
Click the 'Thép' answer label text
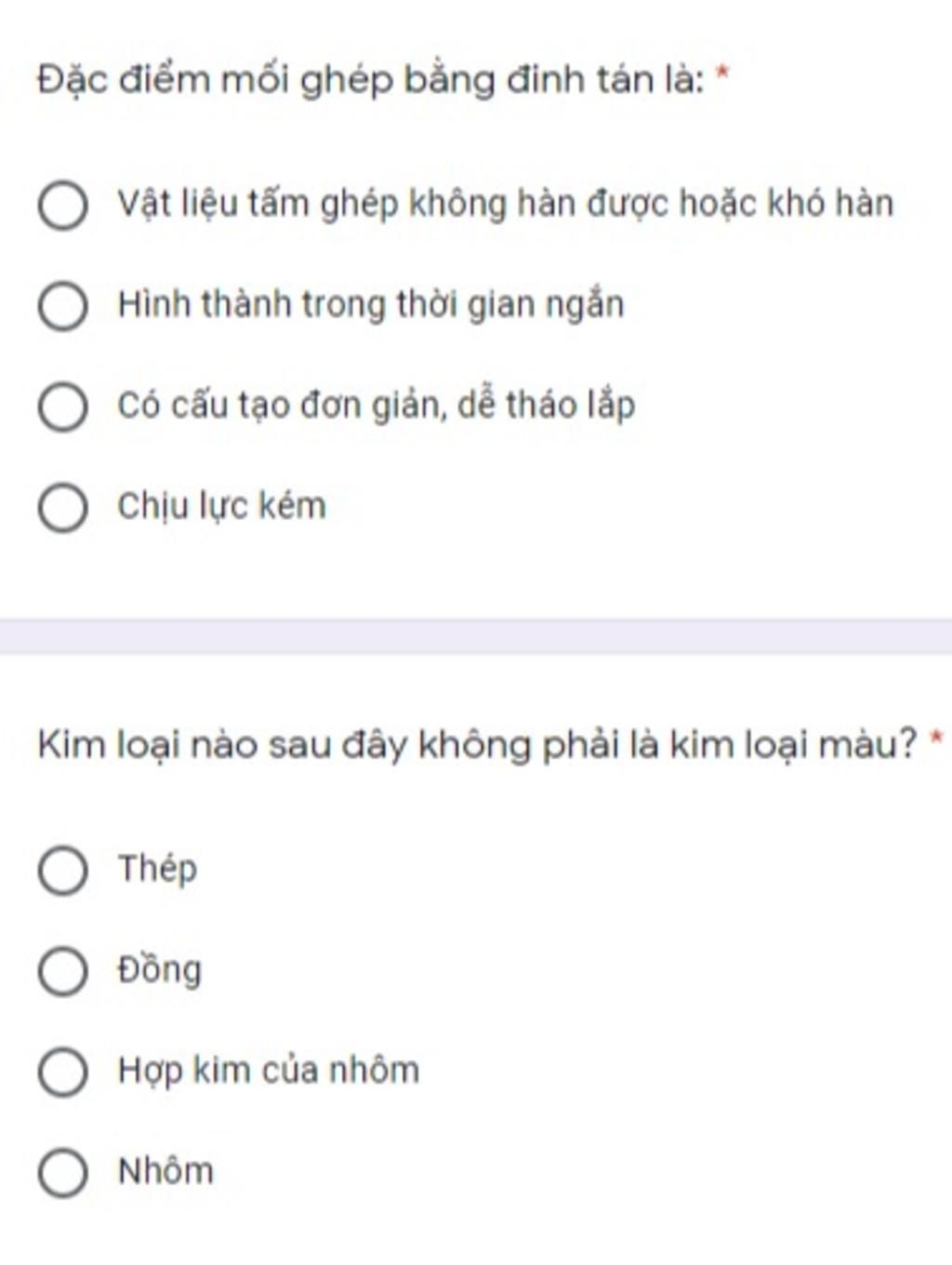click(x=157, y=869)
